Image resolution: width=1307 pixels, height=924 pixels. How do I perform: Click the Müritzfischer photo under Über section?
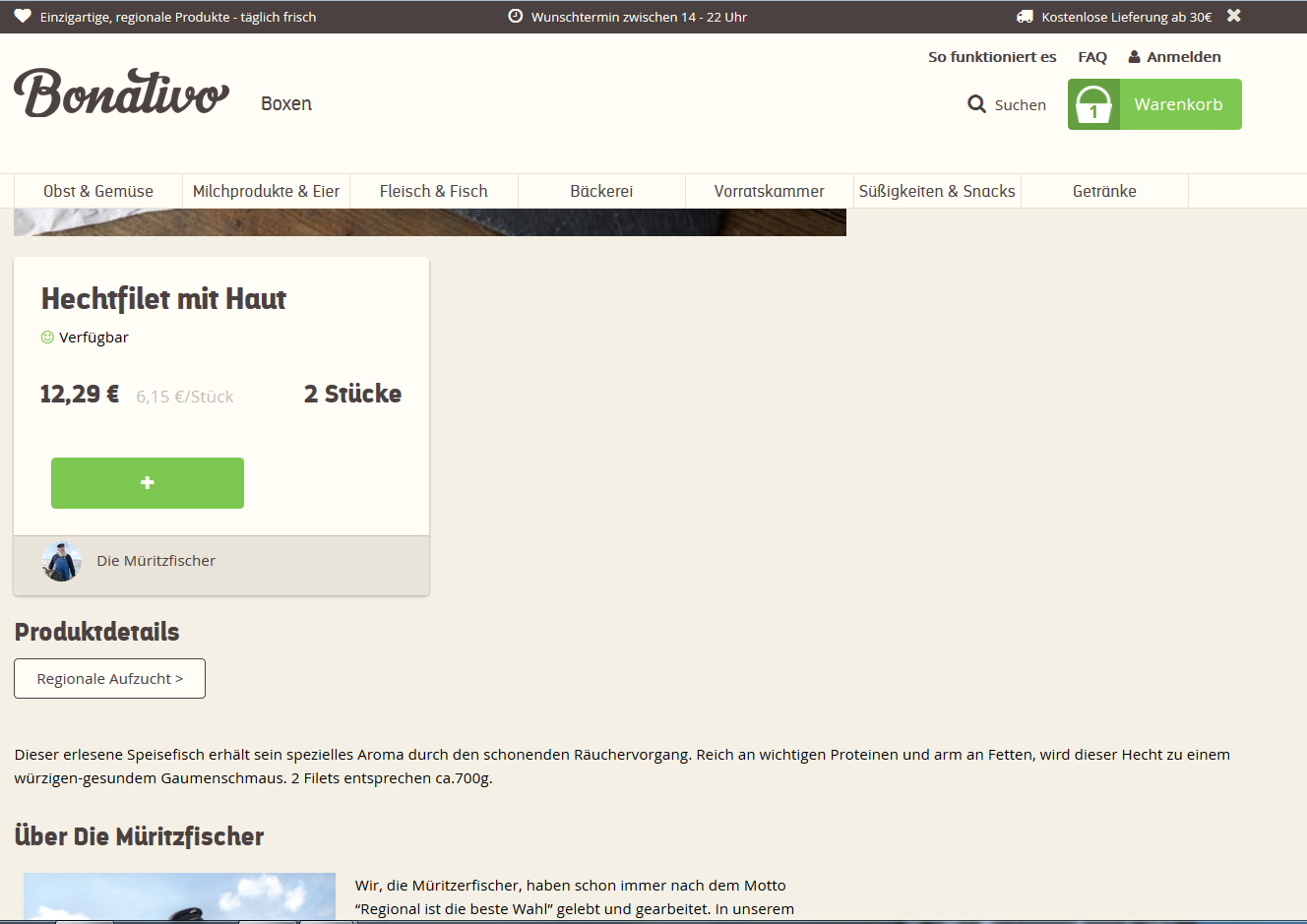click(x=179, y=896)
